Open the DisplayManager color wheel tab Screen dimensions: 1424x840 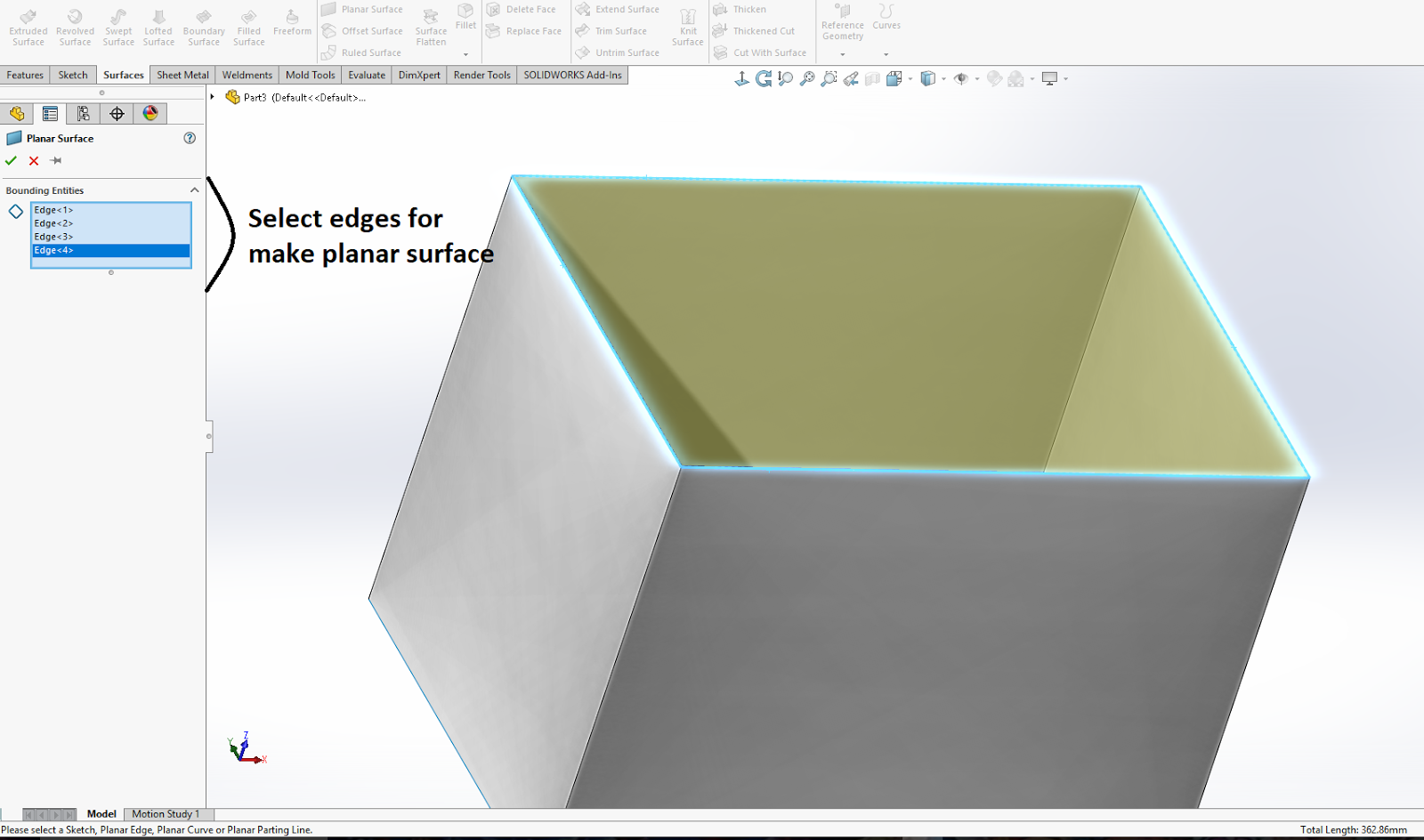pyautogui.click(x=150, y=113)
